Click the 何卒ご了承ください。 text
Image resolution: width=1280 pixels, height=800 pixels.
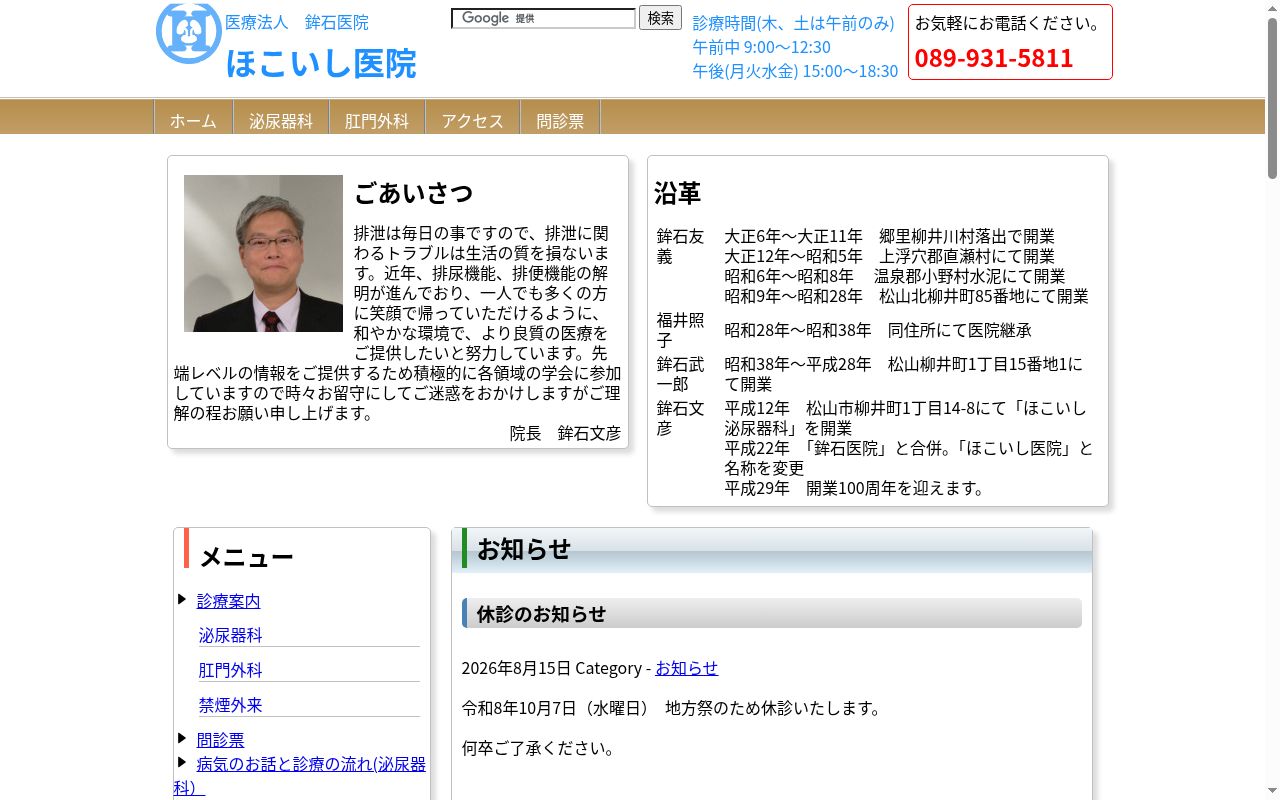[540, 748]
